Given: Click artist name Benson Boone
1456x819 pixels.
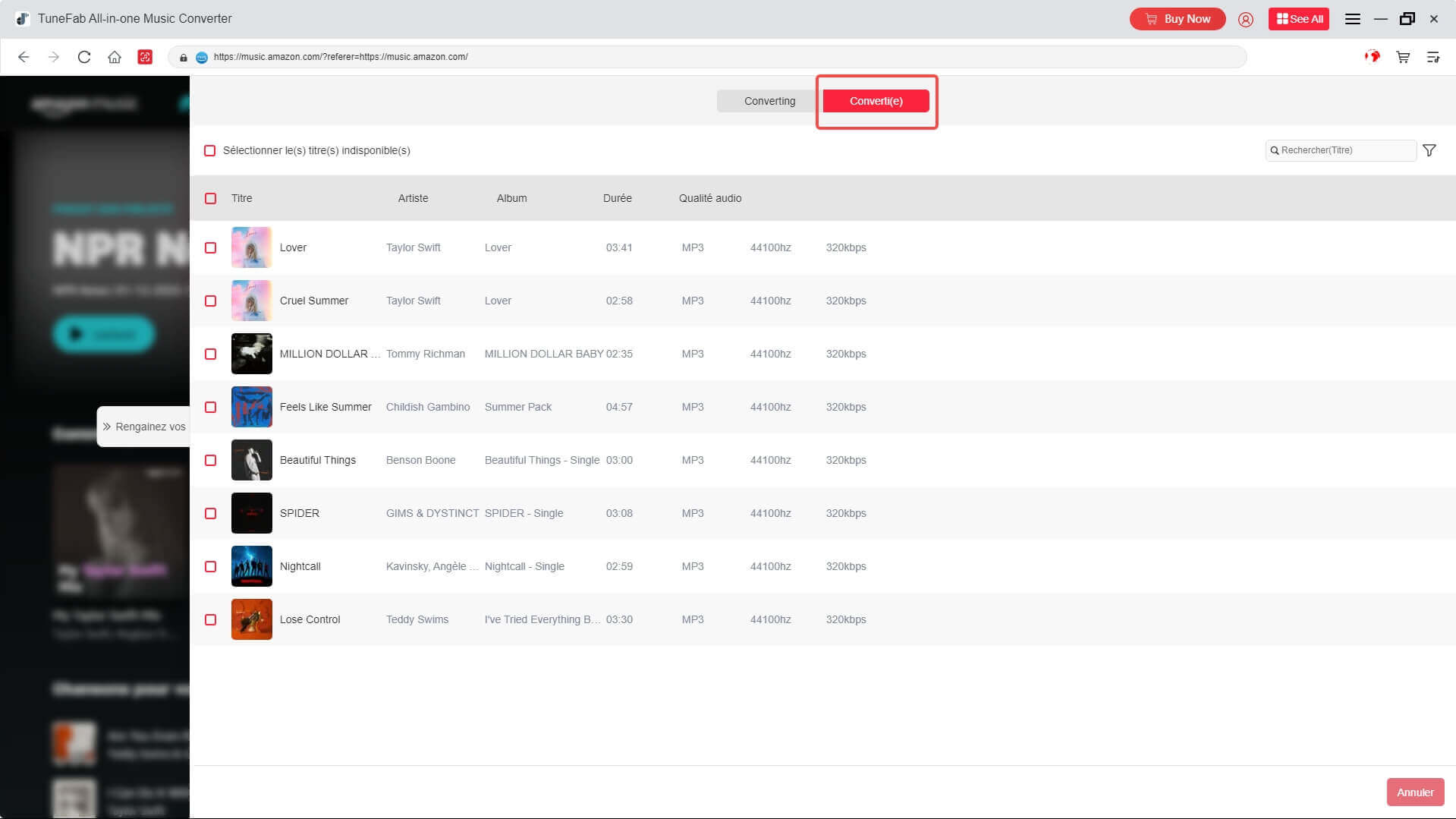Looking at the screenshot, I should point(421,460).
